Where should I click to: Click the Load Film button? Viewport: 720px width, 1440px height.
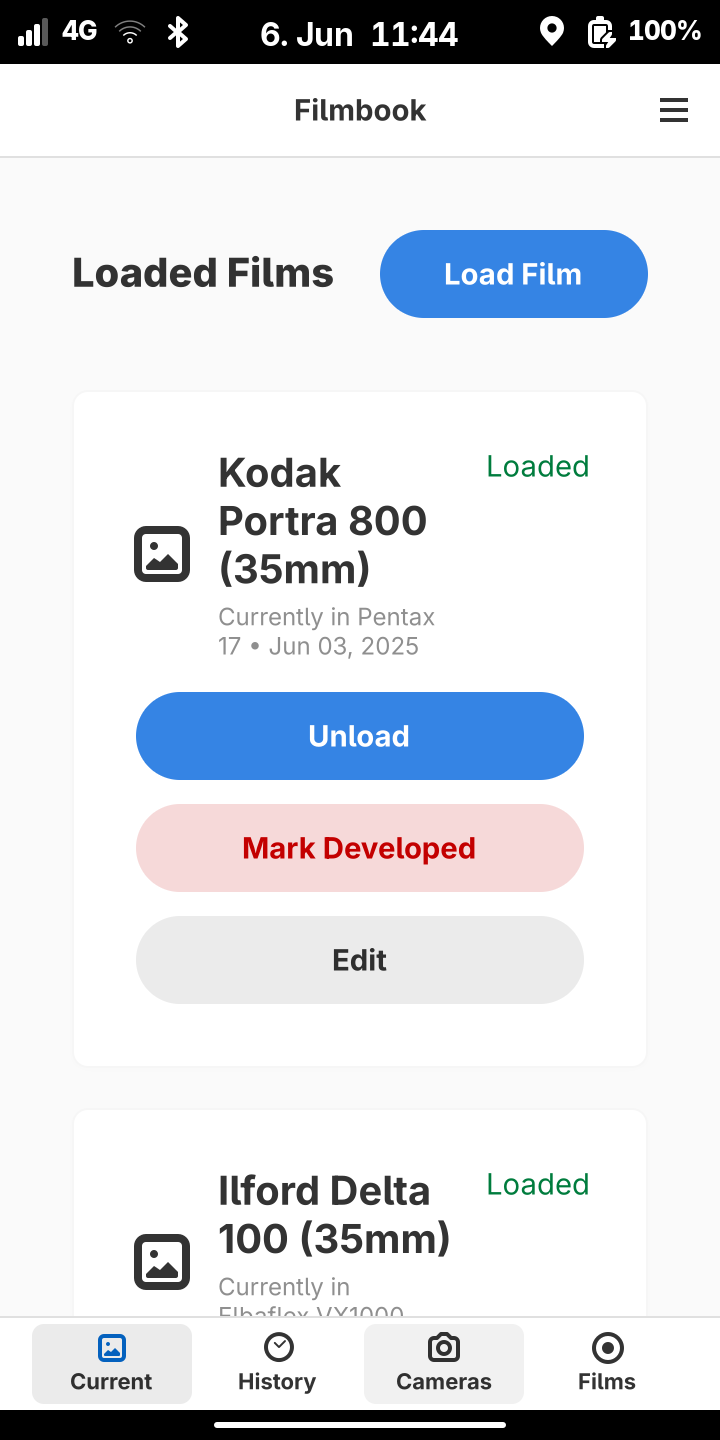(x=513, y=274)
